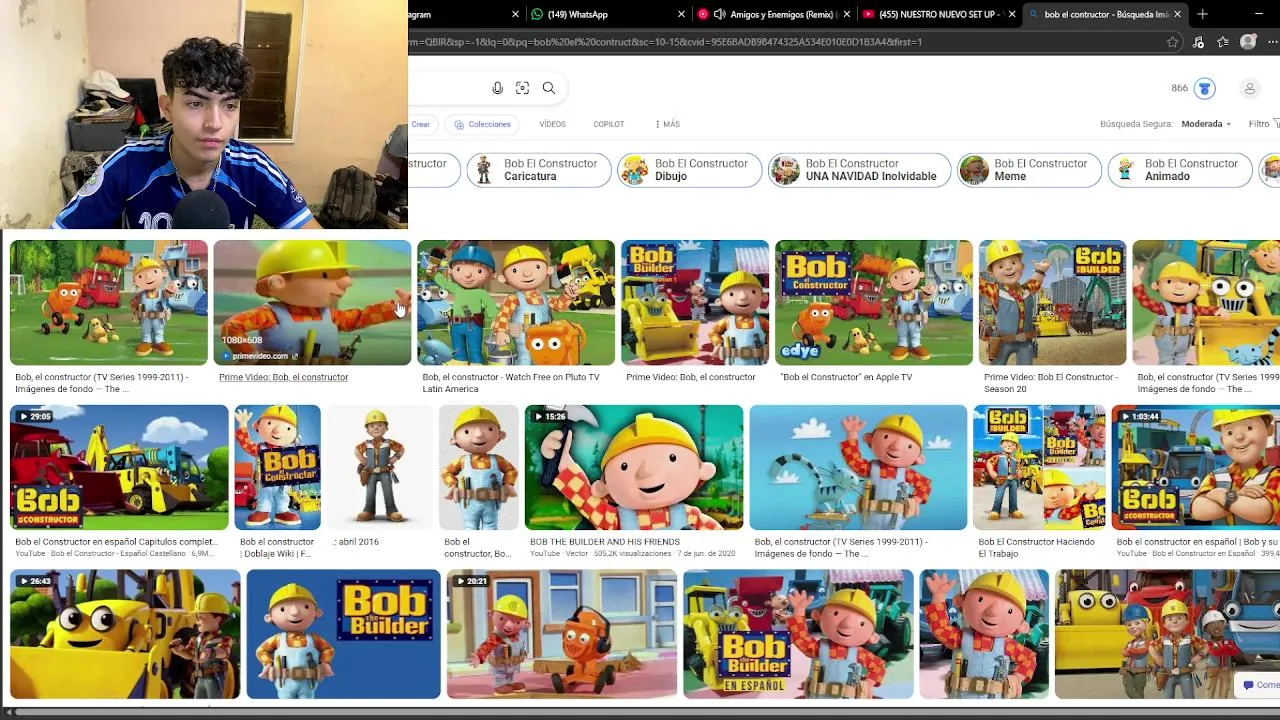Open the Filtro options
This screenshot has height=720, width=1280.
tap(1263, 124)
